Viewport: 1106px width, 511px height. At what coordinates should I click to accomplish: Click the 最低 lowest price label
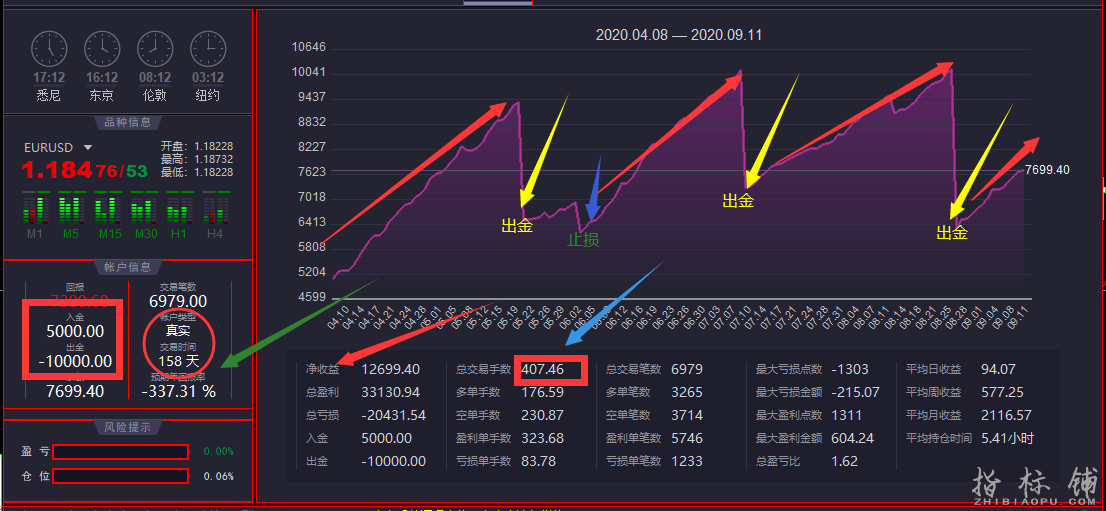coord(174,172)
